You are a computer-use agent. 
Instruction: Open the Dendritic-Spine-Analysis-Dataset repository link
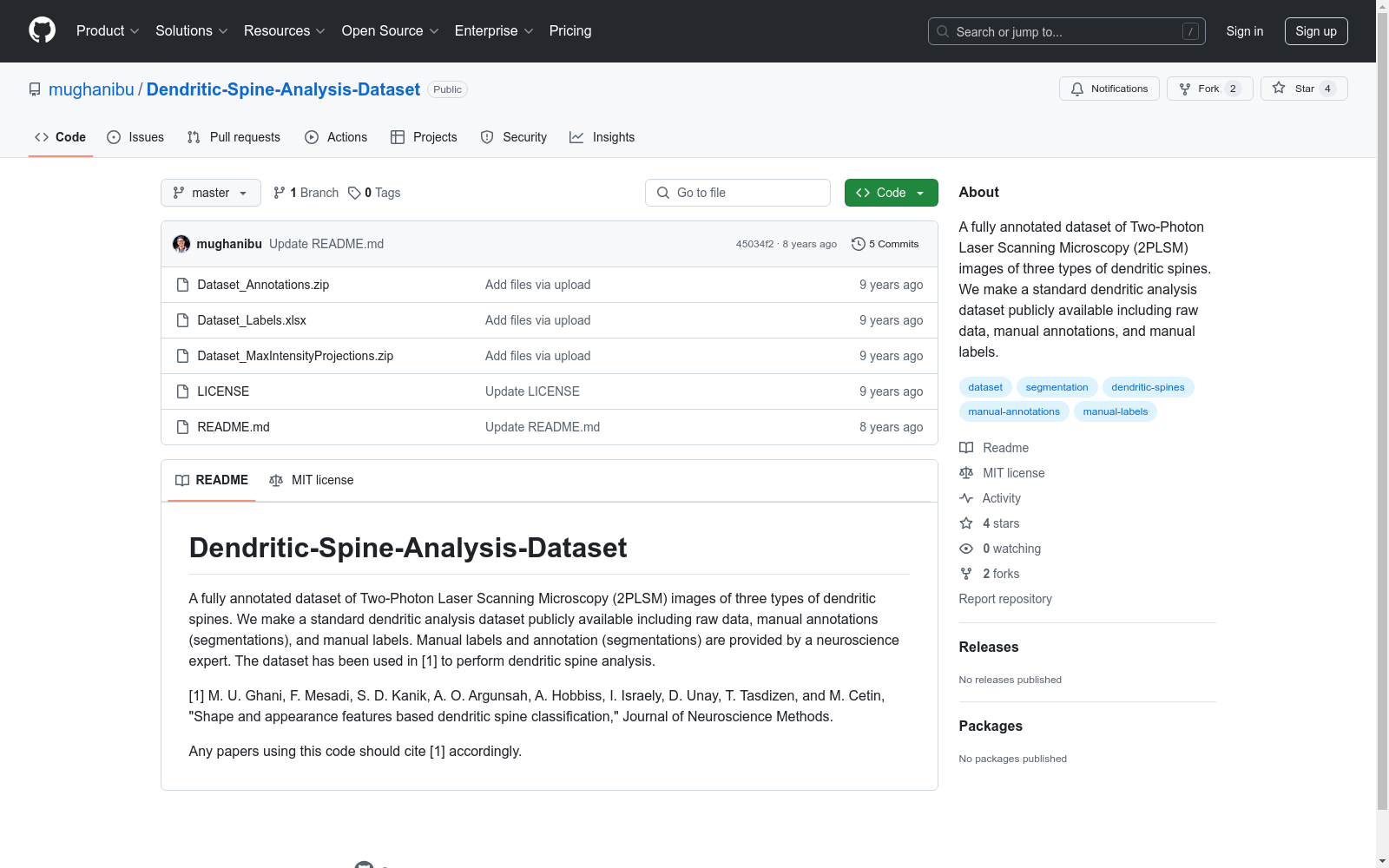283,89
